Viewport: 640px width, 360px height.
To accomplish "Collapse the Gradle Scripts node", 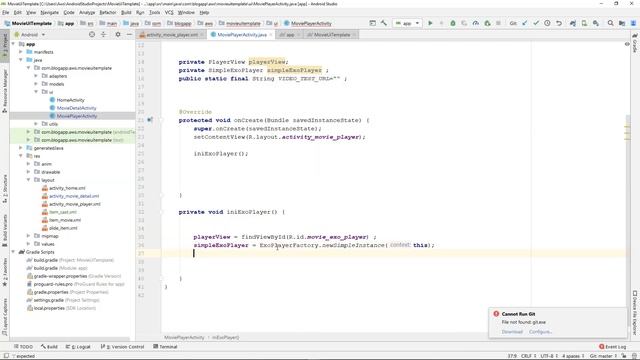I will click(x=13, y=252).
